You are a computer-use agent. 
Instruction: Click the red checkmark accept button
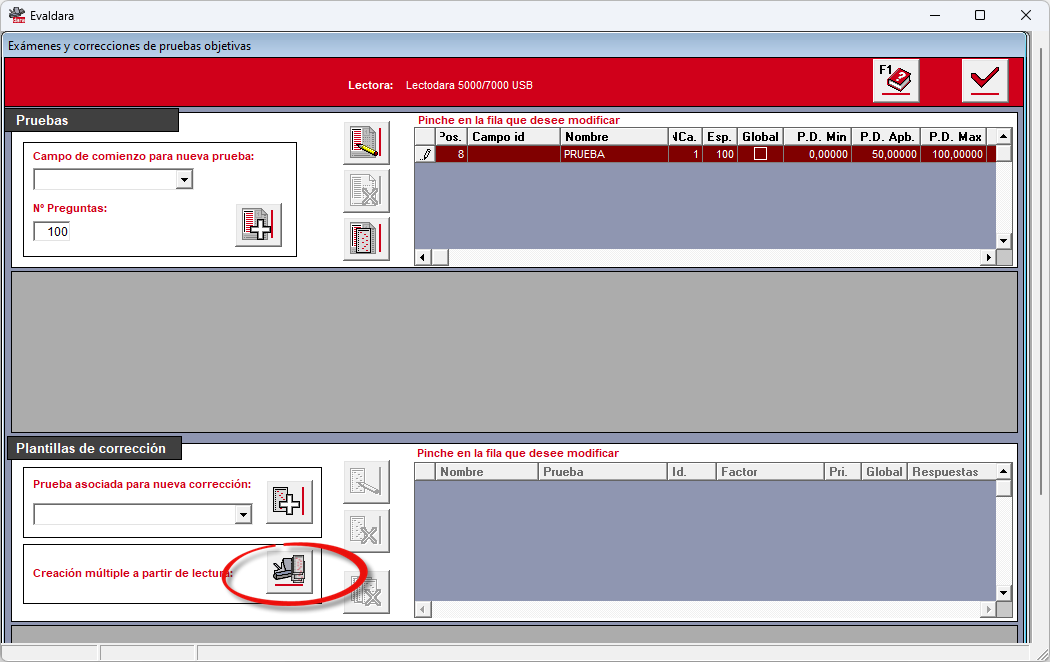coord(984,80)
